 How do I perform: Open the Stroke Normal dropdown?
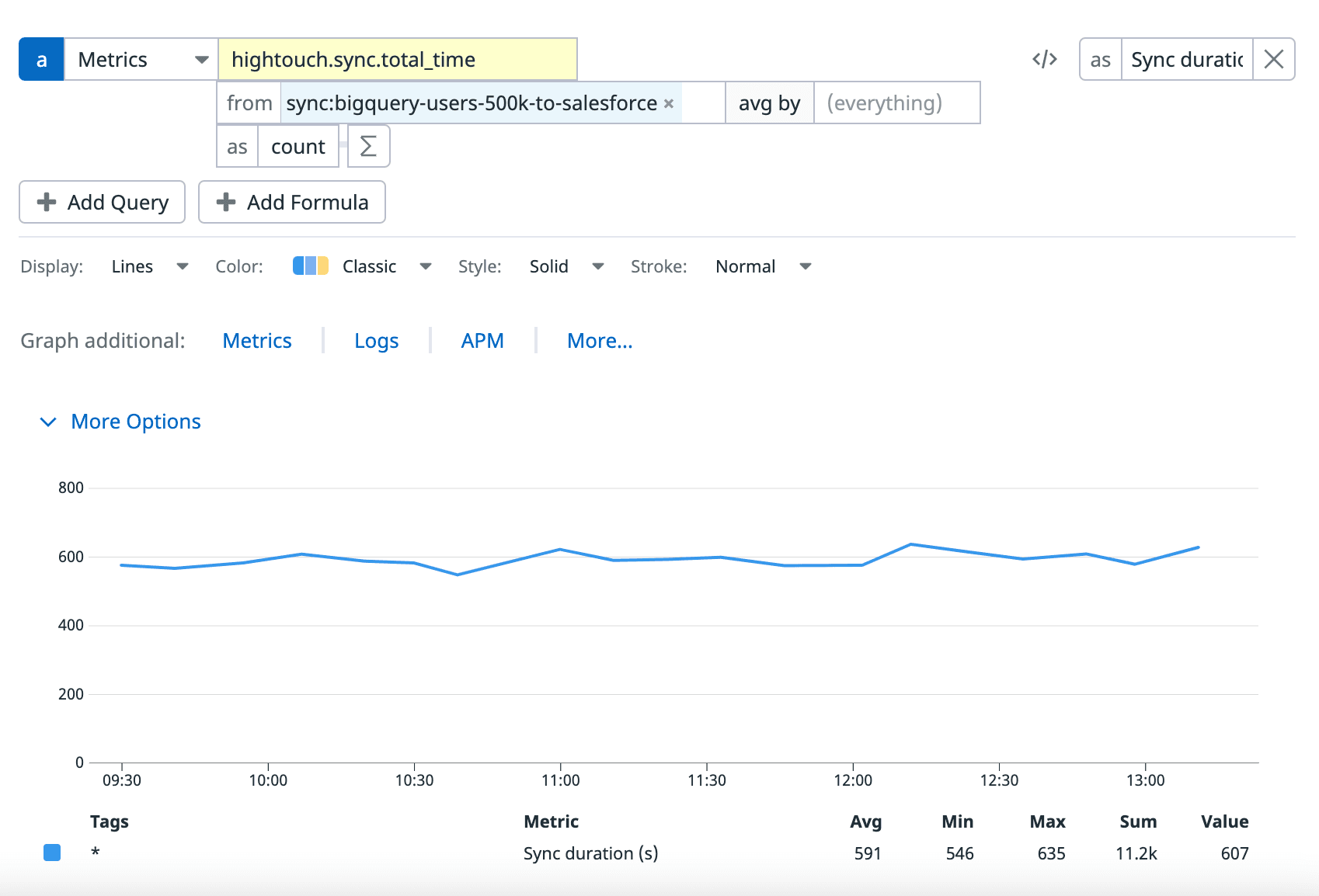763,267
